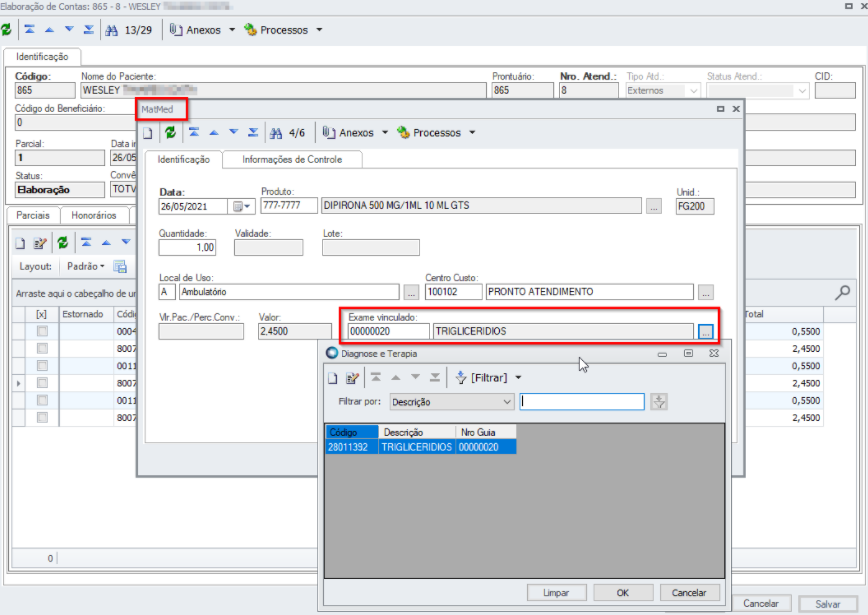
Task: Select Identificação tab in MatMed window
Action: (184, 159)
